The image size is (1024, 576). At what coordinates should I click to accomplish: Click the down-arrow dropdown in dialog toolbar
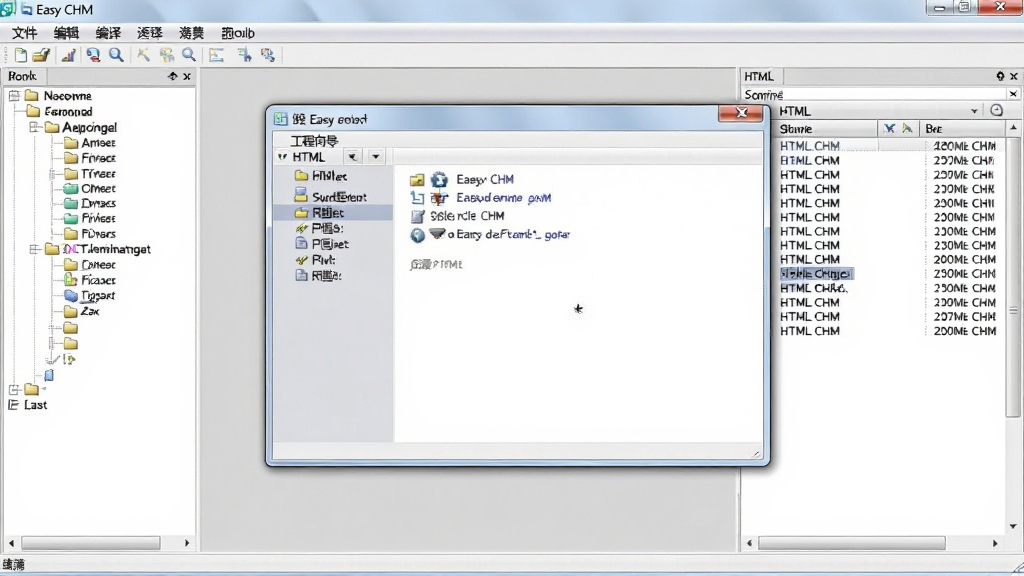tap(376, 157)
